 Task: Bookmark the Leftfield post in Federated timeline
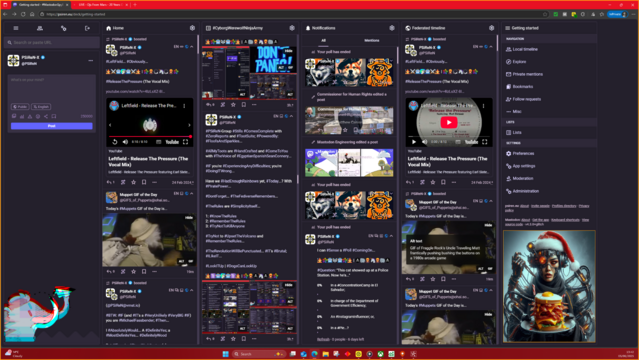[x=443, y=182]
